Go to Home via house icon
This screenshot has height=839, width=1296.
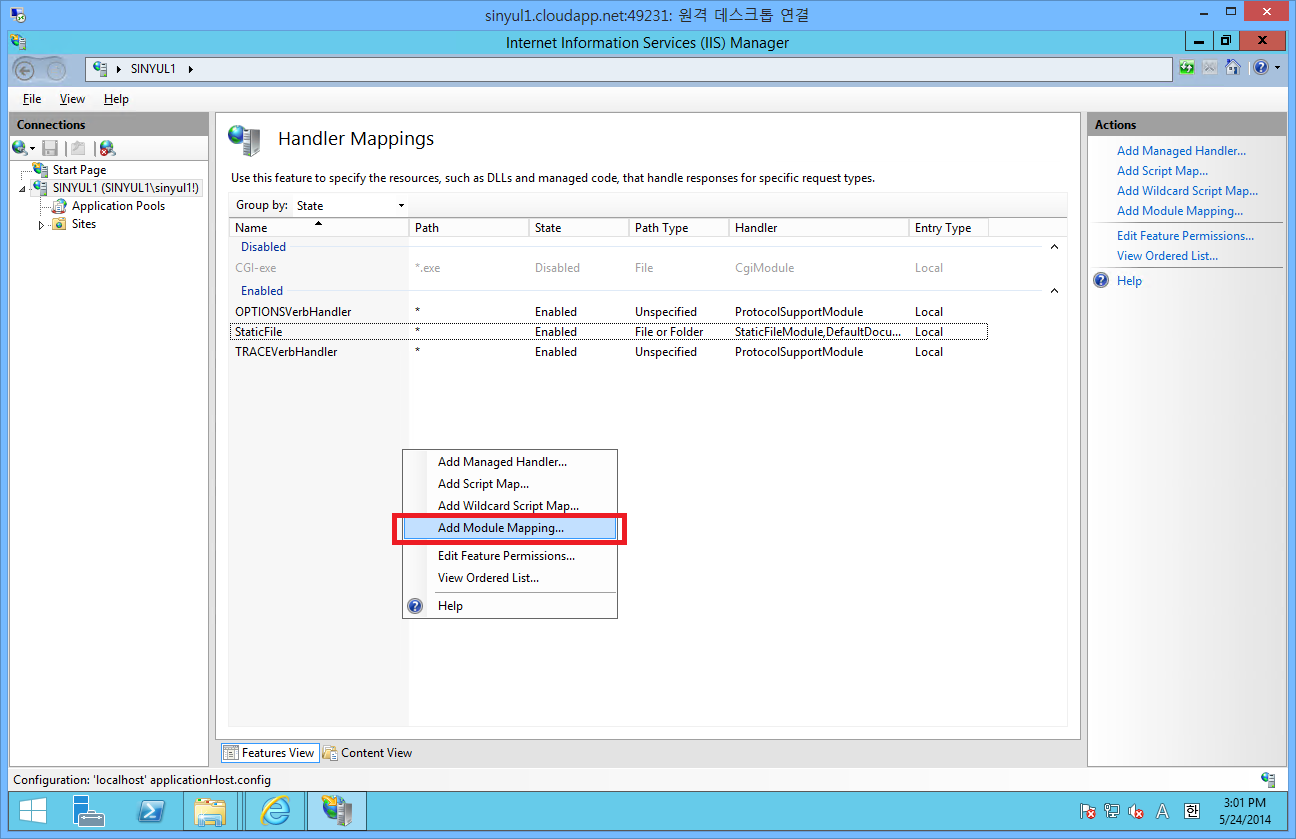coord(1233,67)
